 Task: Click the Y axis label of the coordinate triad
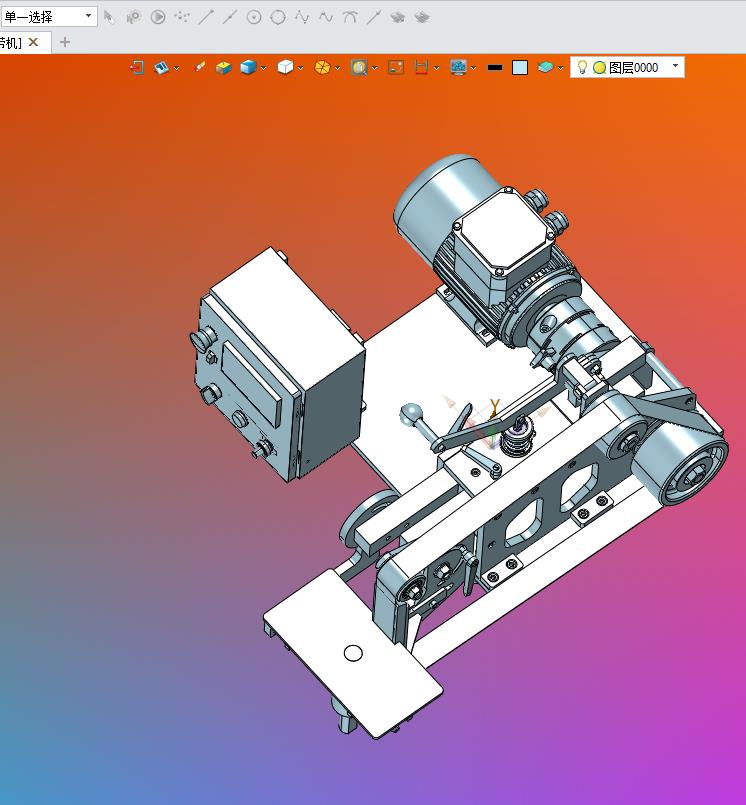tap(495, 406)
